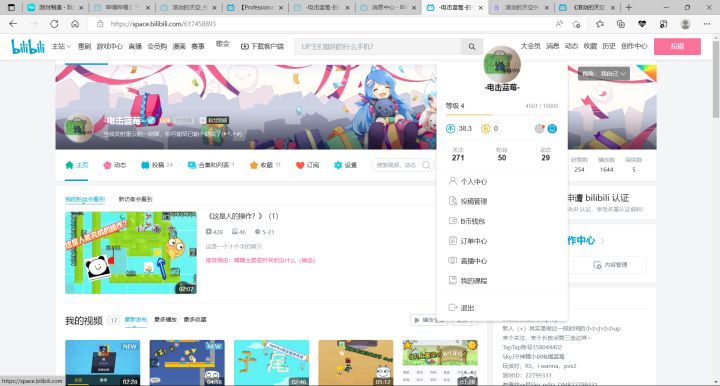Add page to favorites star icon

click(x=577, y=24)
